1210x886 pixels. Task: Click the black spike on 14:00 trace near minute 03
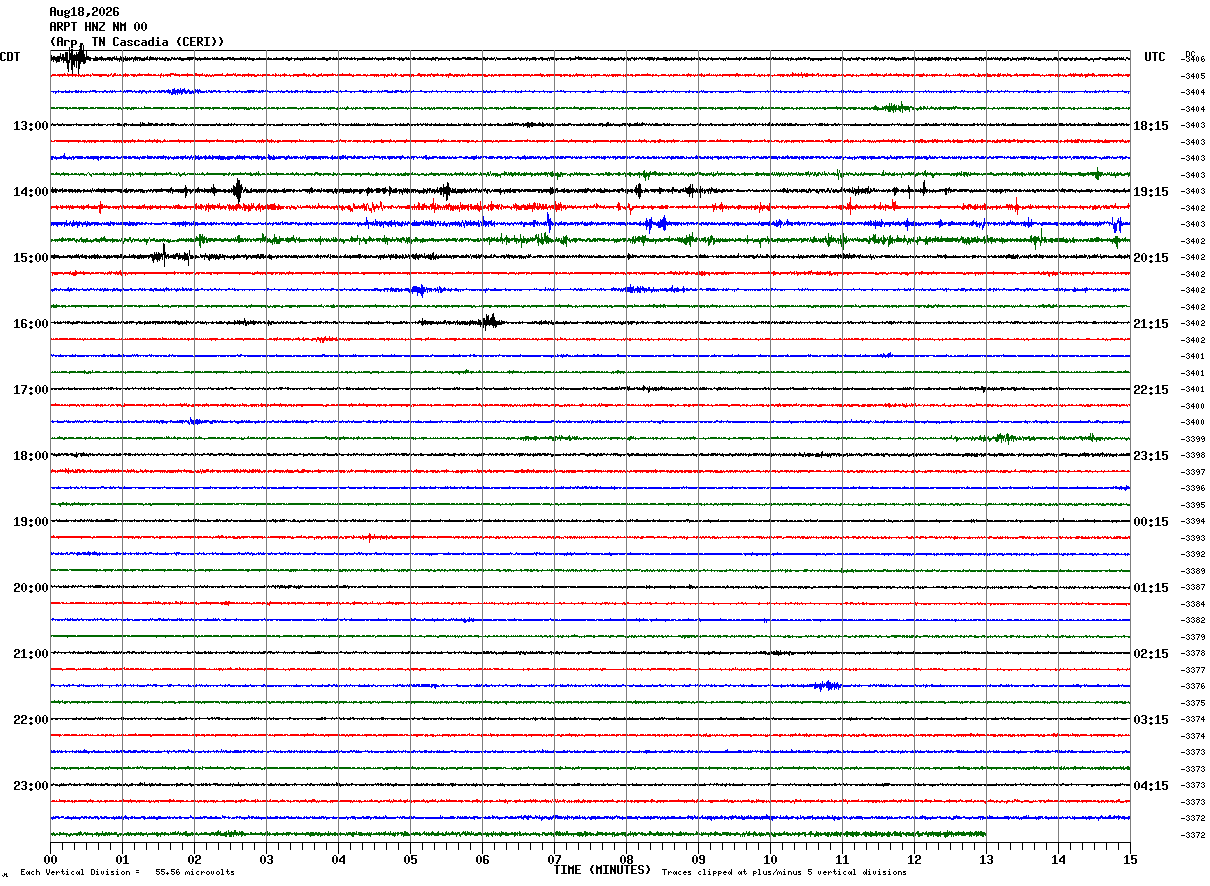tap(238, 189)
